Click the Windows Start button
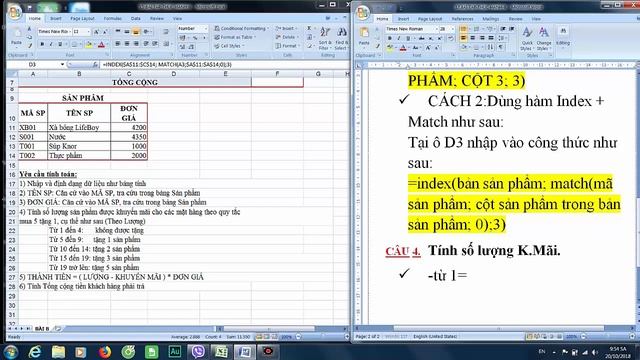640x360 pixels. [x=11, y=351]
